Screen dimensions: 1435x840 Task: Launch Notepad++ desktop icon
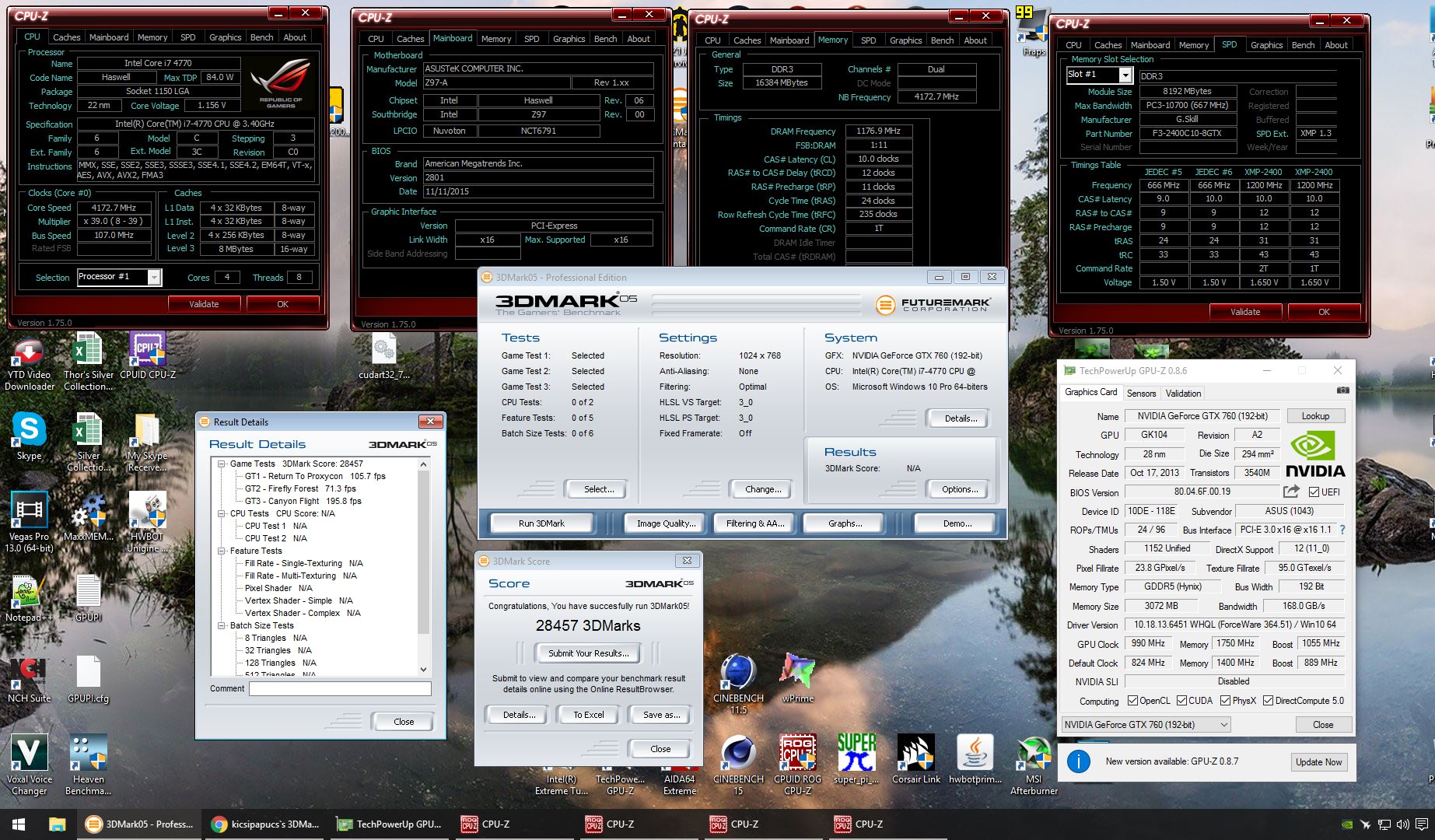[30, 599]
